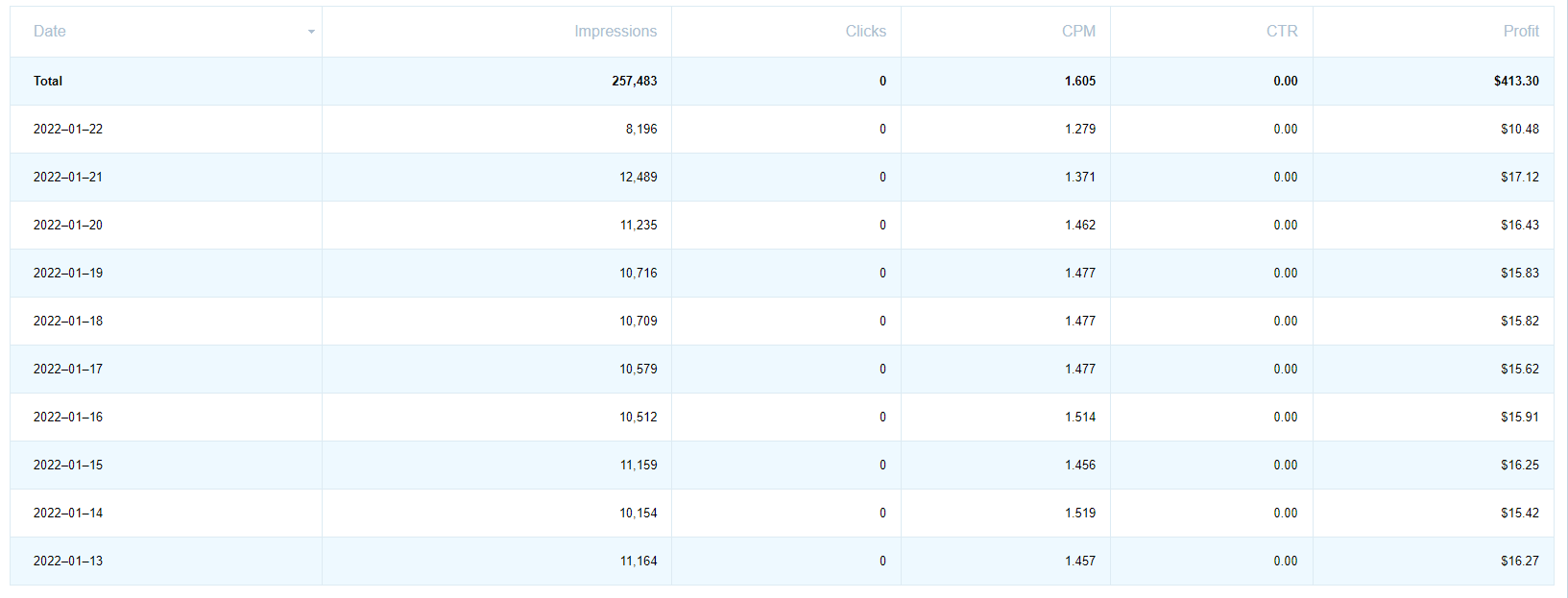Click the 2022-01-15 date cell
This screenshot has width=1568, height=598.
coord(68,466)
